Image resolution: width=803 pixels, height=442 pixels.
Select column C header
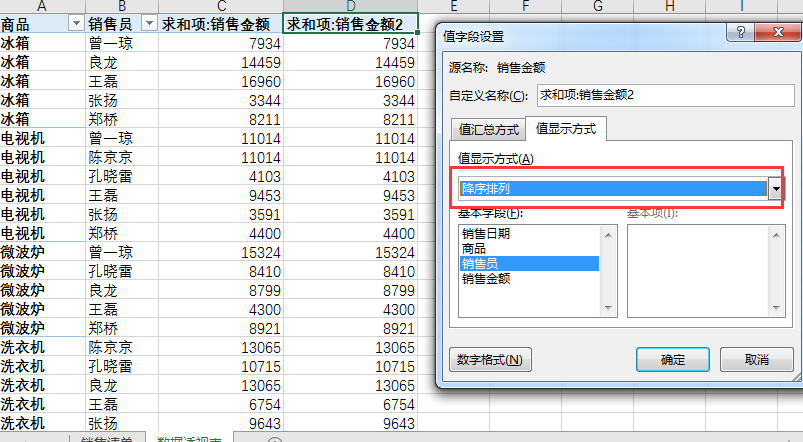coord(220,6)
